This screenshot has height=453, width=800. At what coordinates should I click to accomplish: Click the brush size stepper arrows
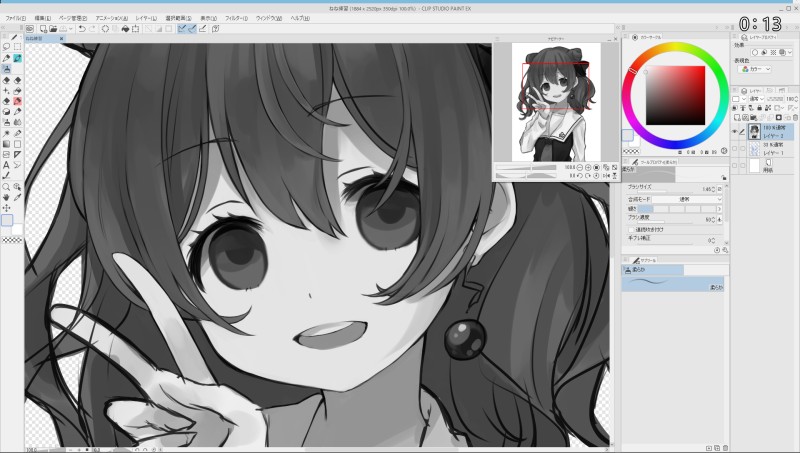[713, 189]
